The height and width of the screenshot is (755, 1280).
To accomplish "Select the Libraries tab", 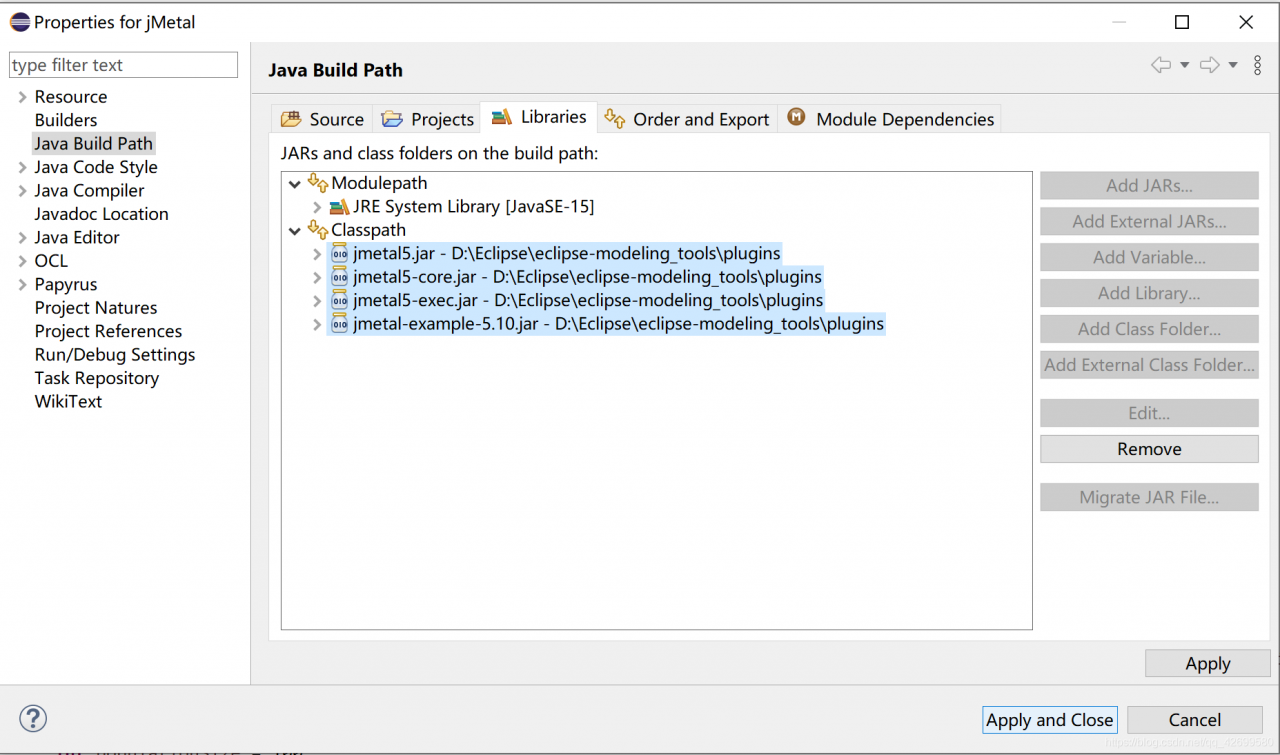I will click(x=539, y=117).
